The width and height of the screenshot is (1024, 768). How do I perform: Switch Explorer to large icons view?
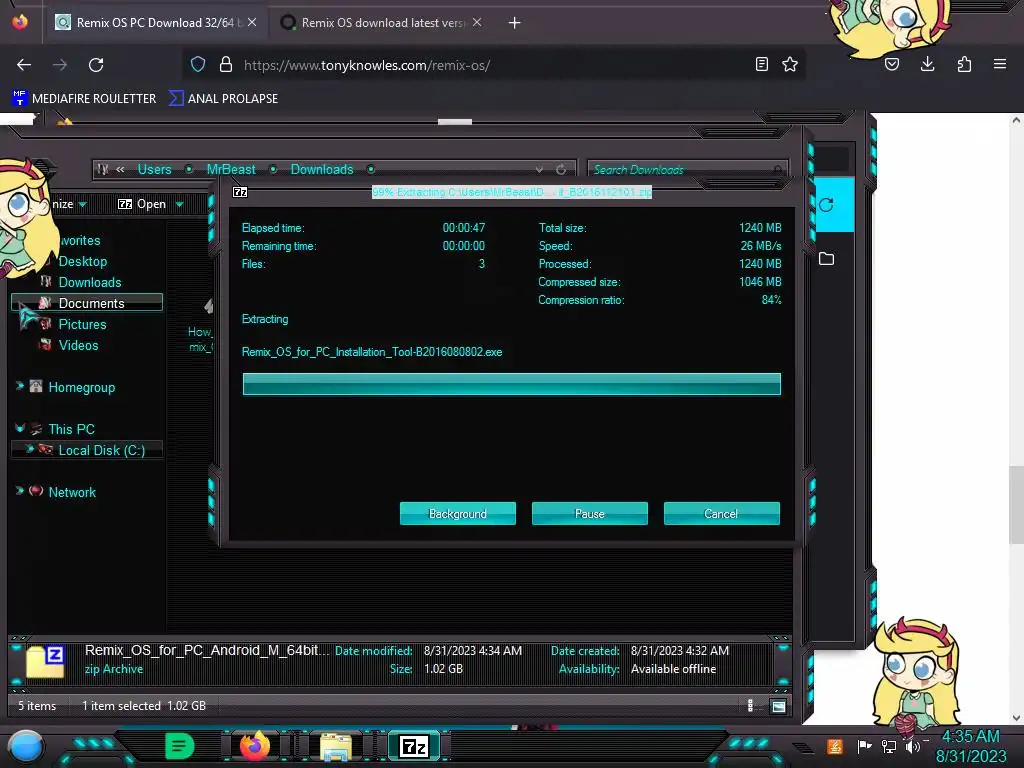point(778,706)
